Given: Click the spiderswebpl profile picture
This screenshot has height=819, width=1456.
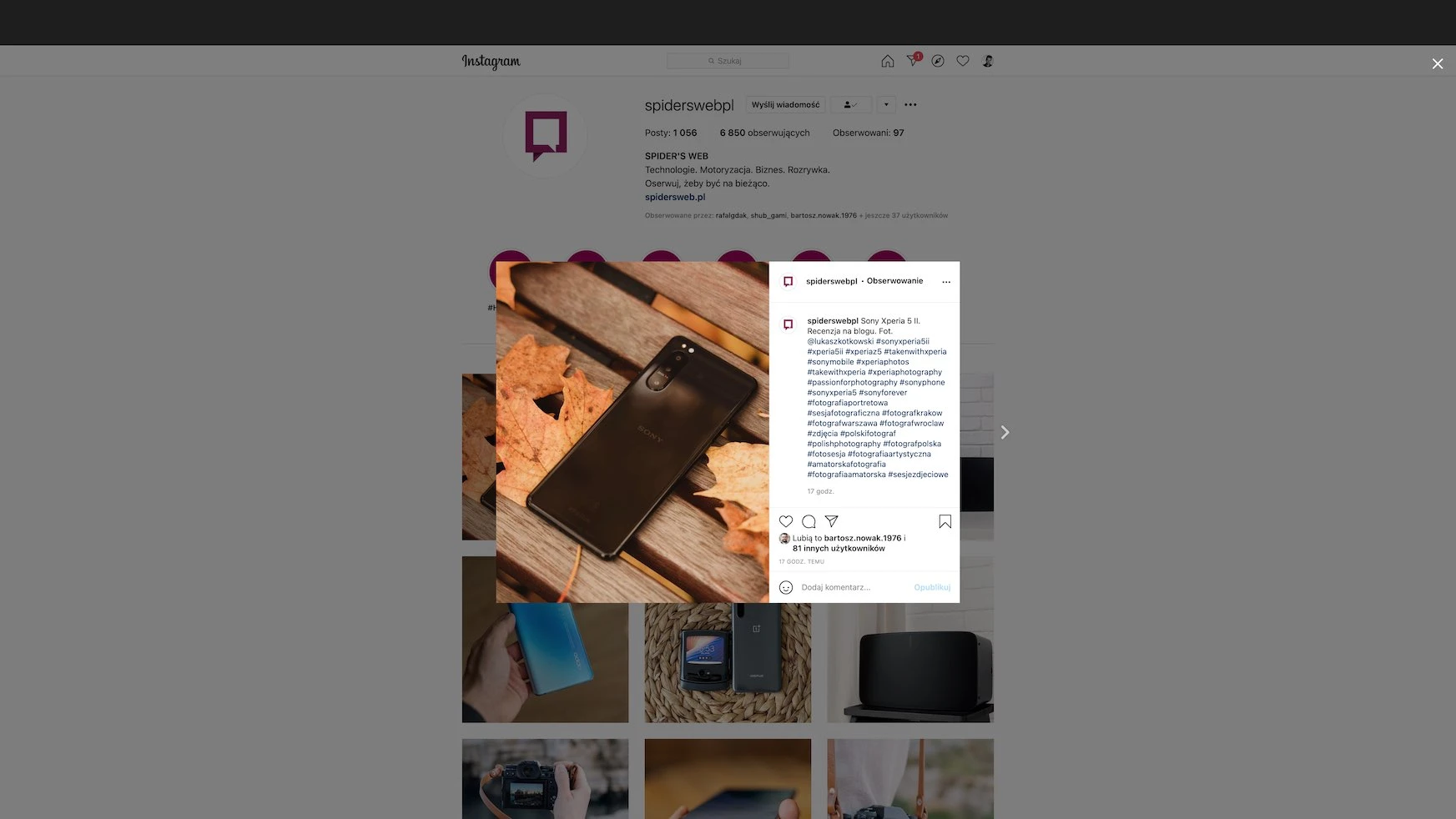Looking at the screenshot, I should pyautogui.click(x=546, y=135).
